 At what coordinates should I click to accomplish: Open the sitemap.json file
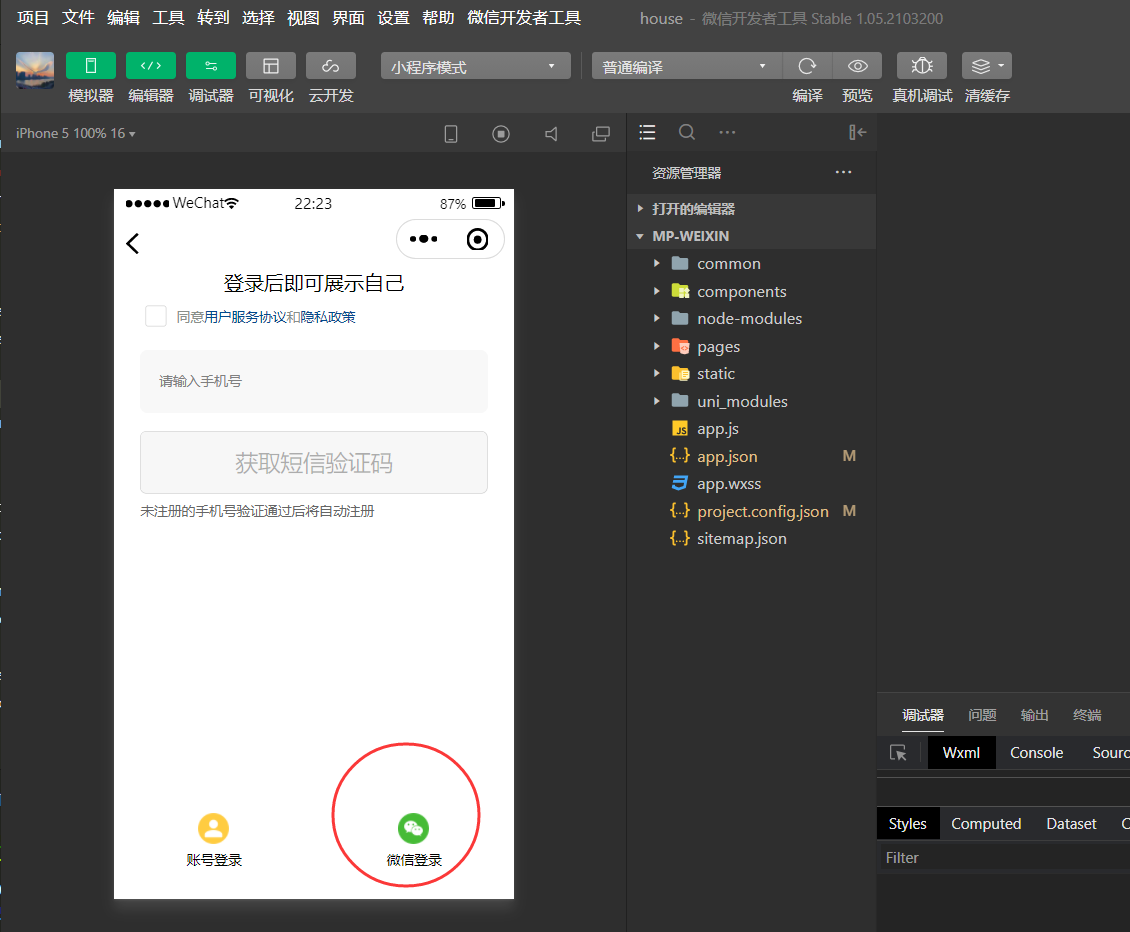click(752, 538)
